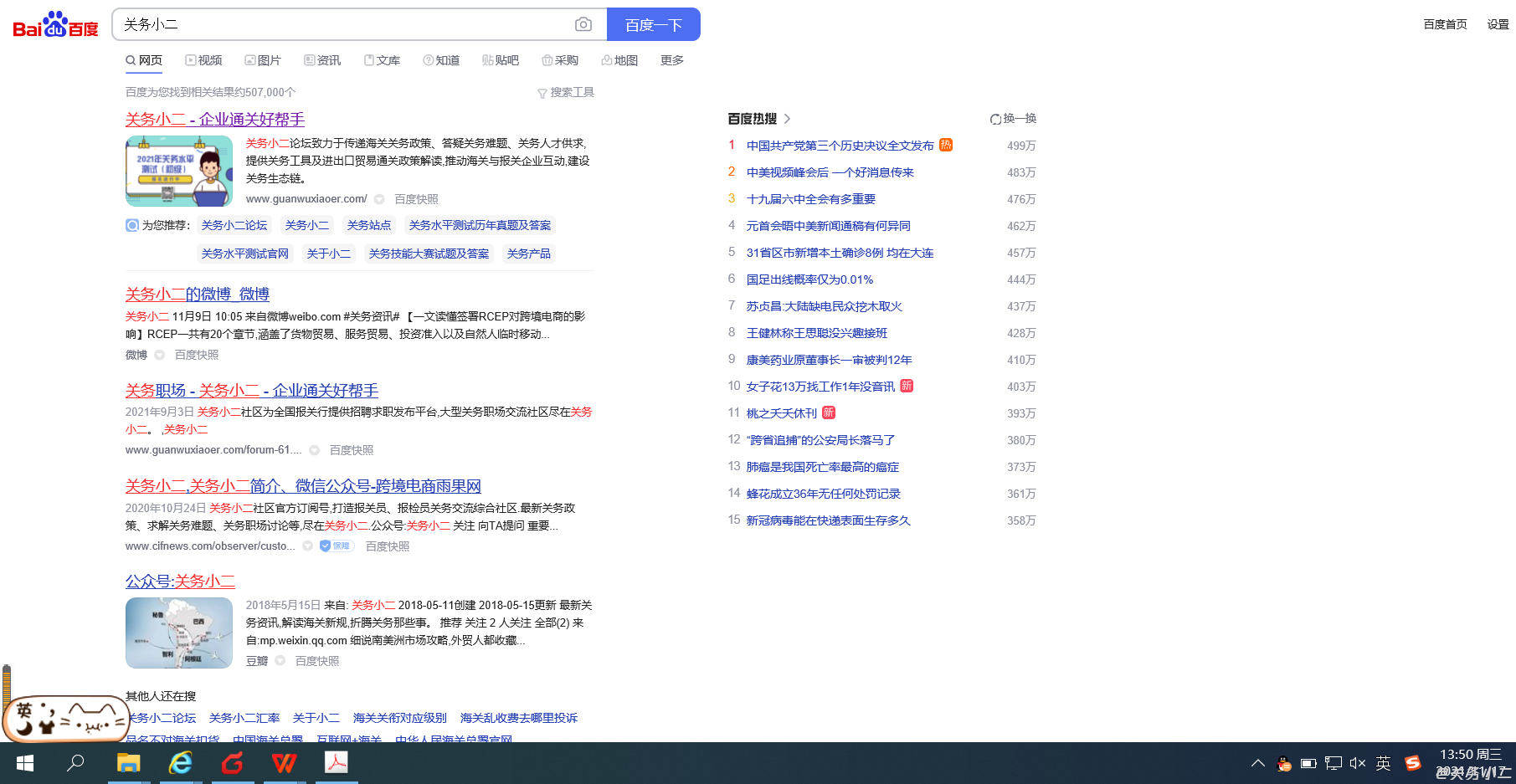Image resolution: width=1516 pixels, height=784 pixels.
Task: Open the 跨境电商雨果网 result link
Action: [303, 486]
